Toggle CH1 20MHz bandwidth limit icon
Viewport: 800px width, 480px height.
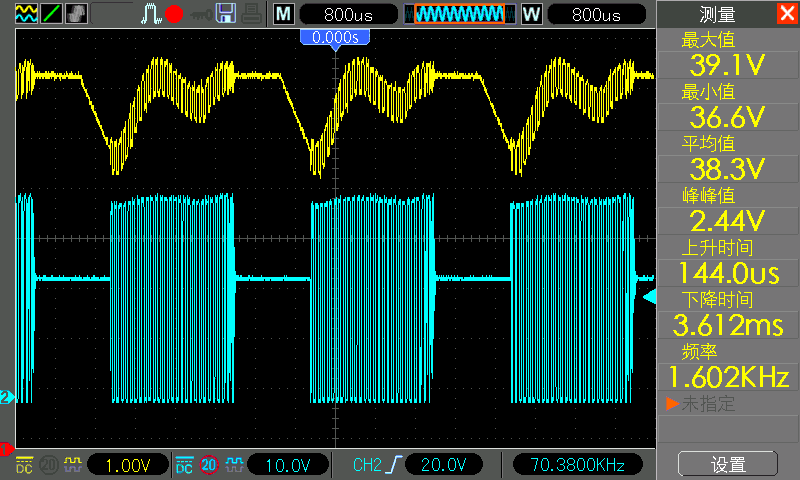(x=49, y=465)
